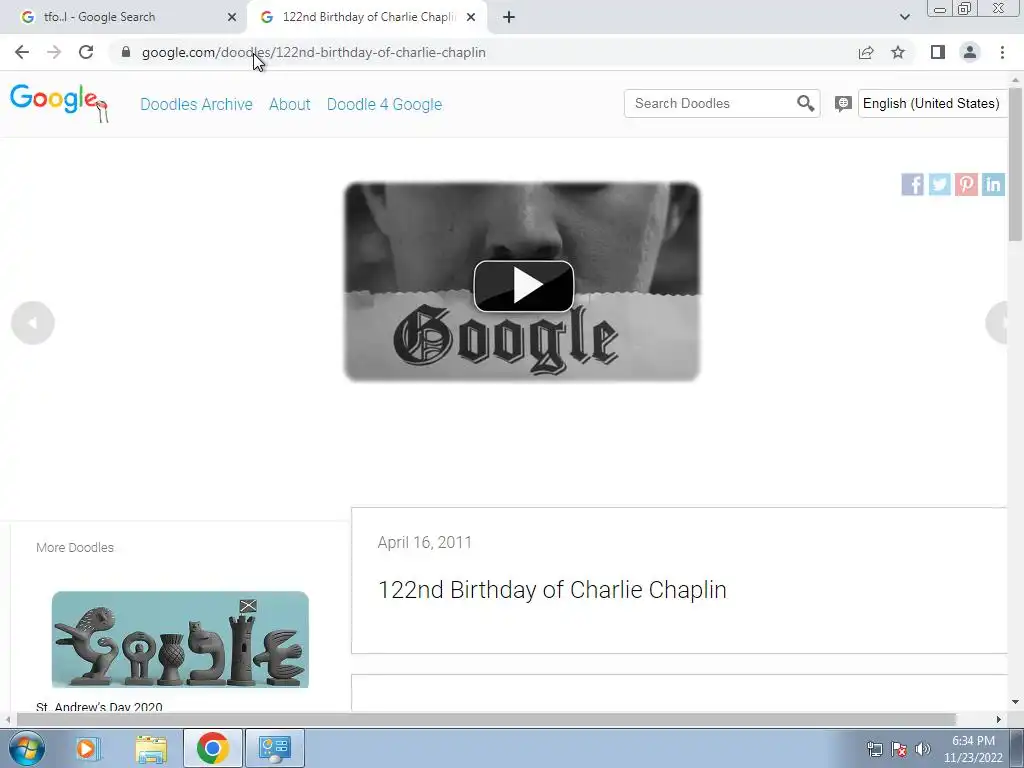Click the taskbar clock showing 6:34 PM

coord(973,749)
